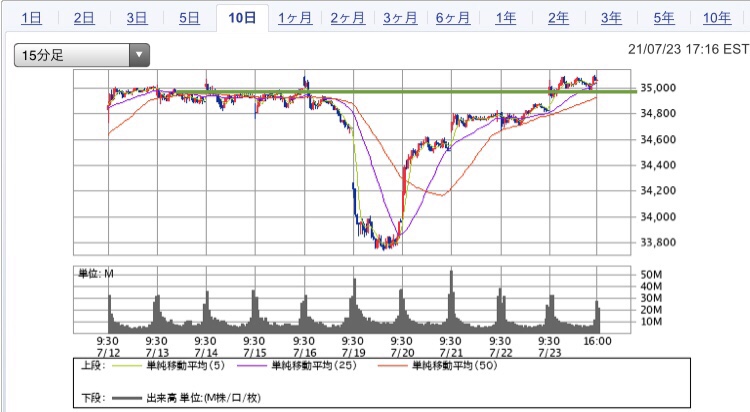This screenshot has height=412, width=750.
Task: Switch to the 1日 range tab
Action: pos(31,18)
